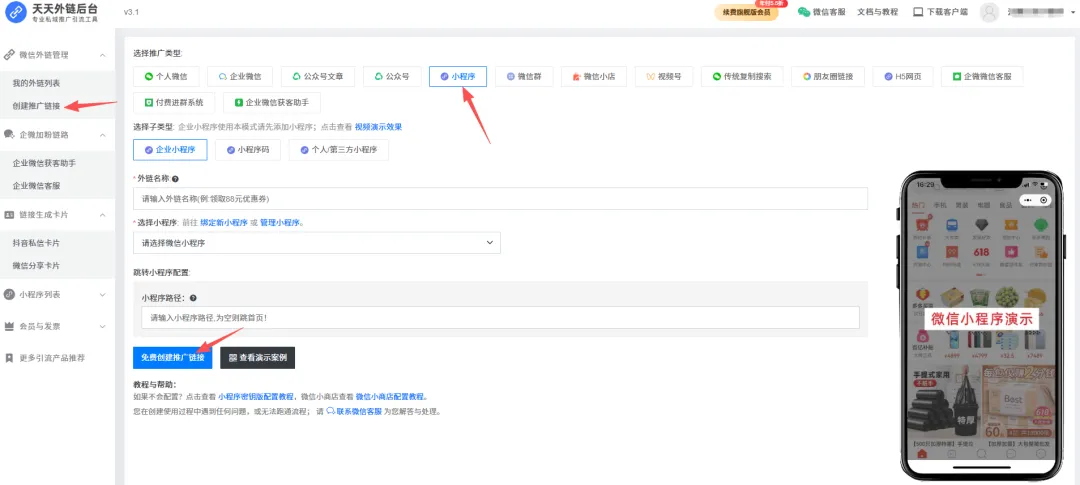Select 传统复制搜索 promotion type

[742, 76]
